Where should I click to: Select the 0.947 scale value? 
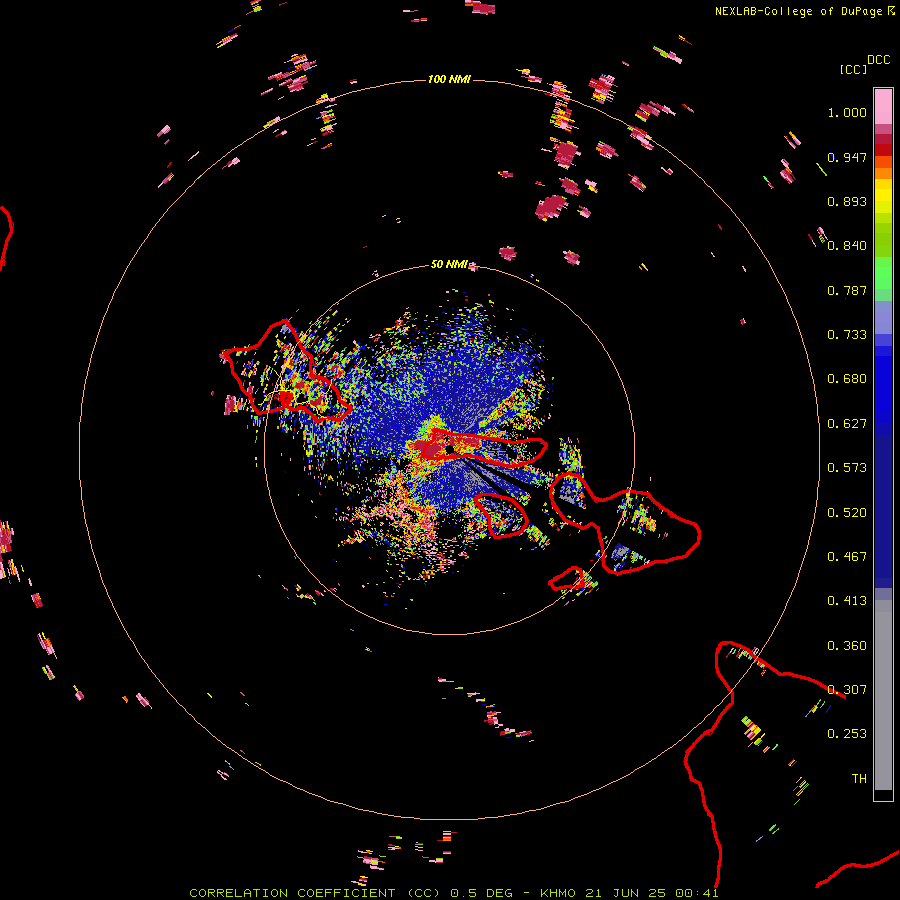click(x=847, y=157)
